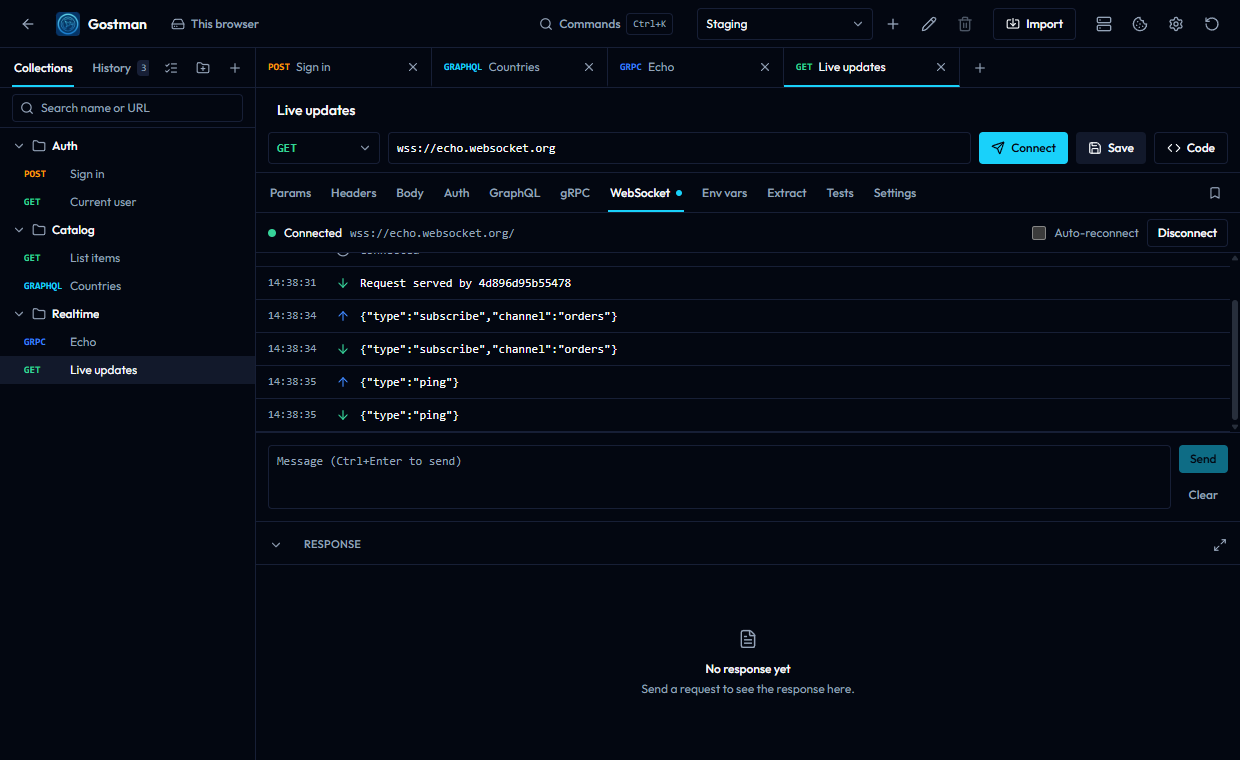Close the Live updates tab
Viewport: 1240px width, 760px height.
point(941,67)
